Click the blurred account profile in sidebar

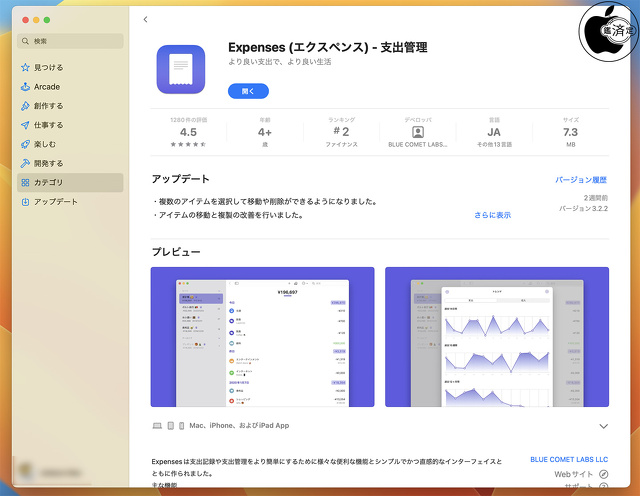click(51, 472)
